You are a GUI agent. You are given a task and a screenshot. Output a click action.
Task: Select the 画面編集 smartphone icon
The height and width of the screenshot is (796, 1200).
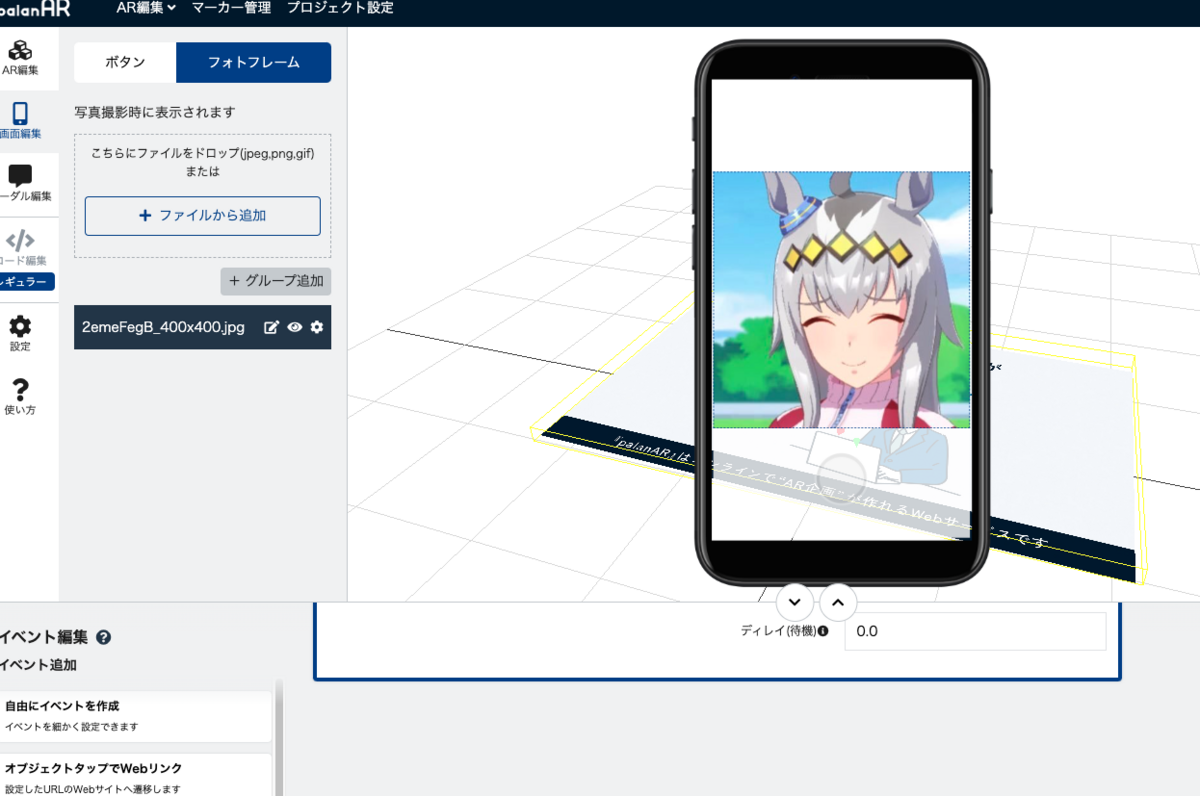[20, 113]
